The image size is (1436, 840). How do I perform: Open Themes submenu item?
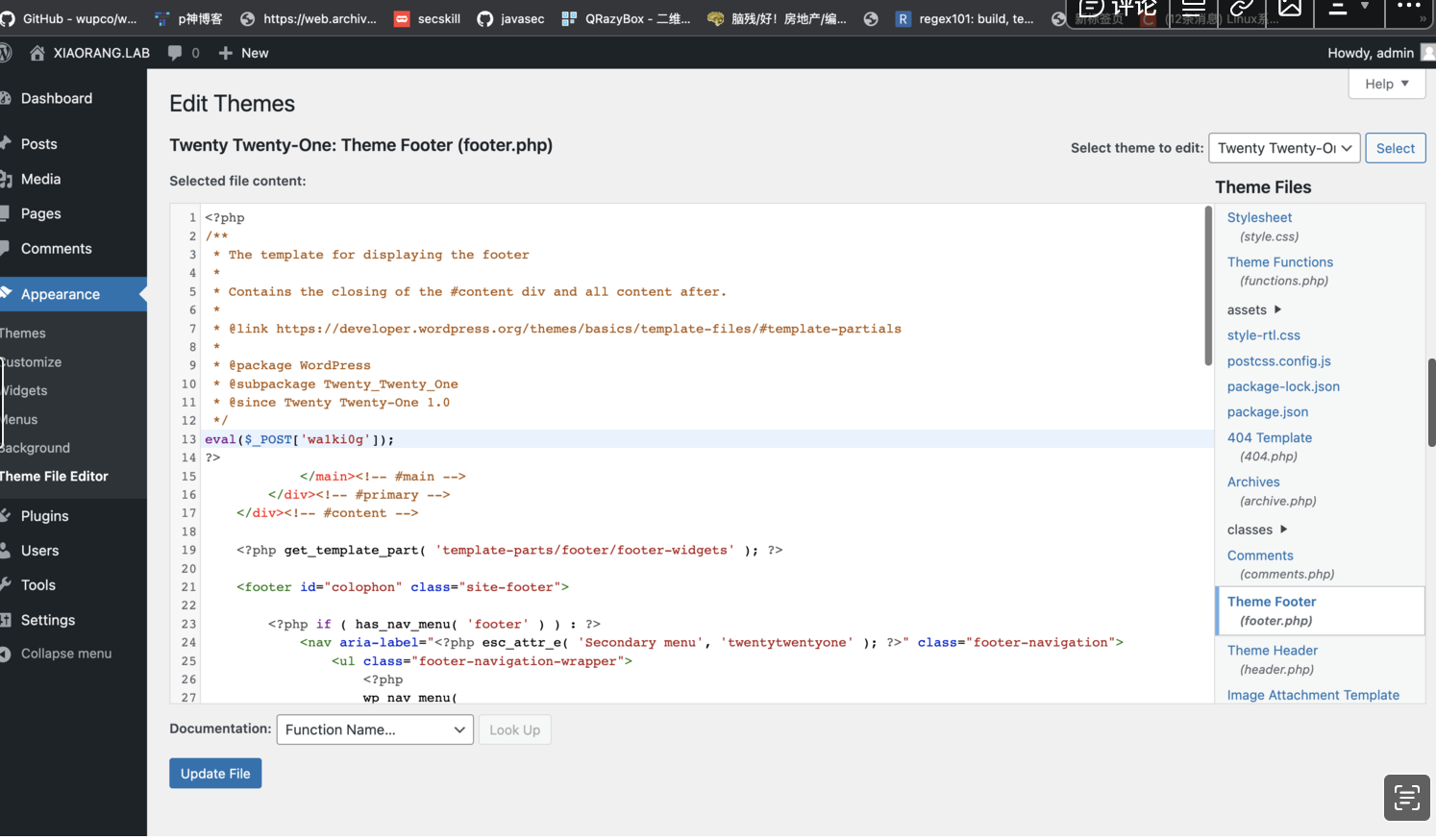click(24, 334)
